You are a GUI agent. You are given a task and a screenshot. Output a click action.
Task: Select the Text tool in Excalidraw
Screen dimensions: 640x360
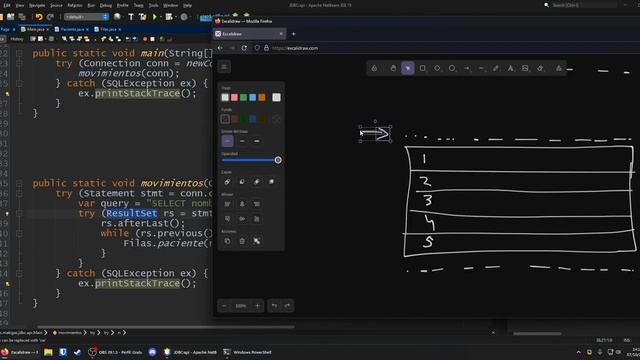pos(511,68)
